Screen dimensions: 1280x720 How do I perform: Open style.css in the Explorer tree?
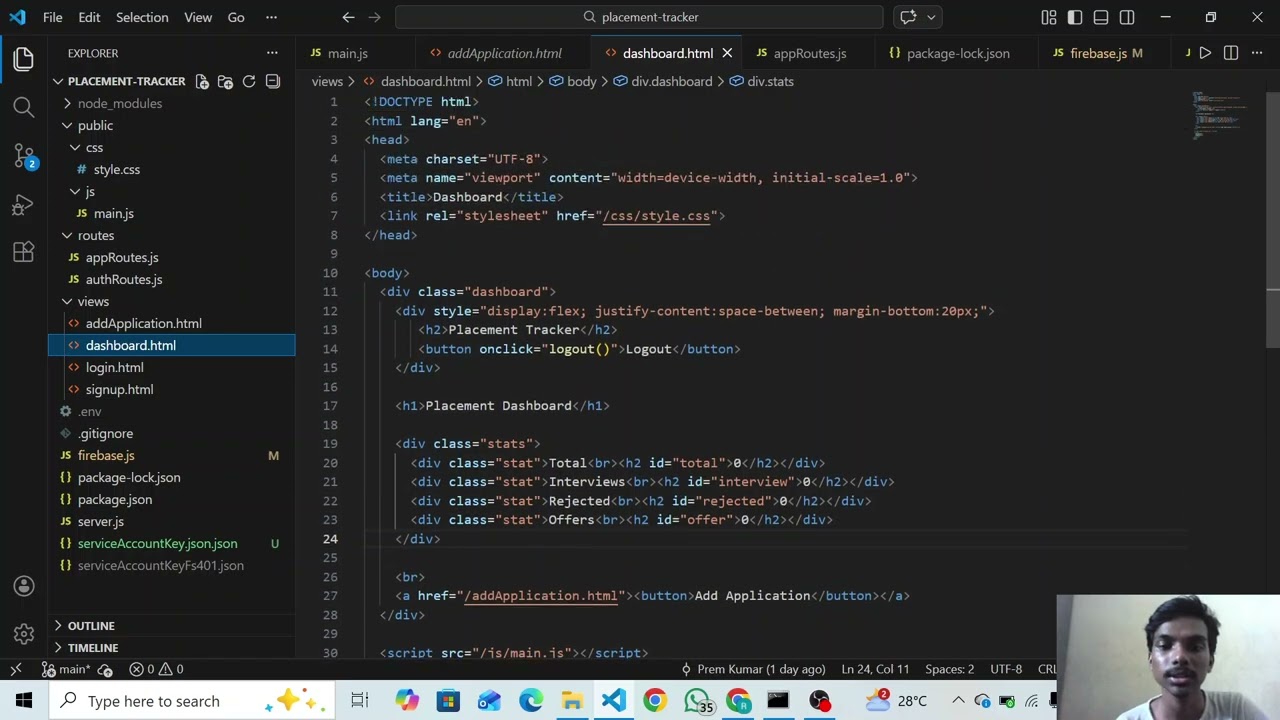click(x=117, y=169)
